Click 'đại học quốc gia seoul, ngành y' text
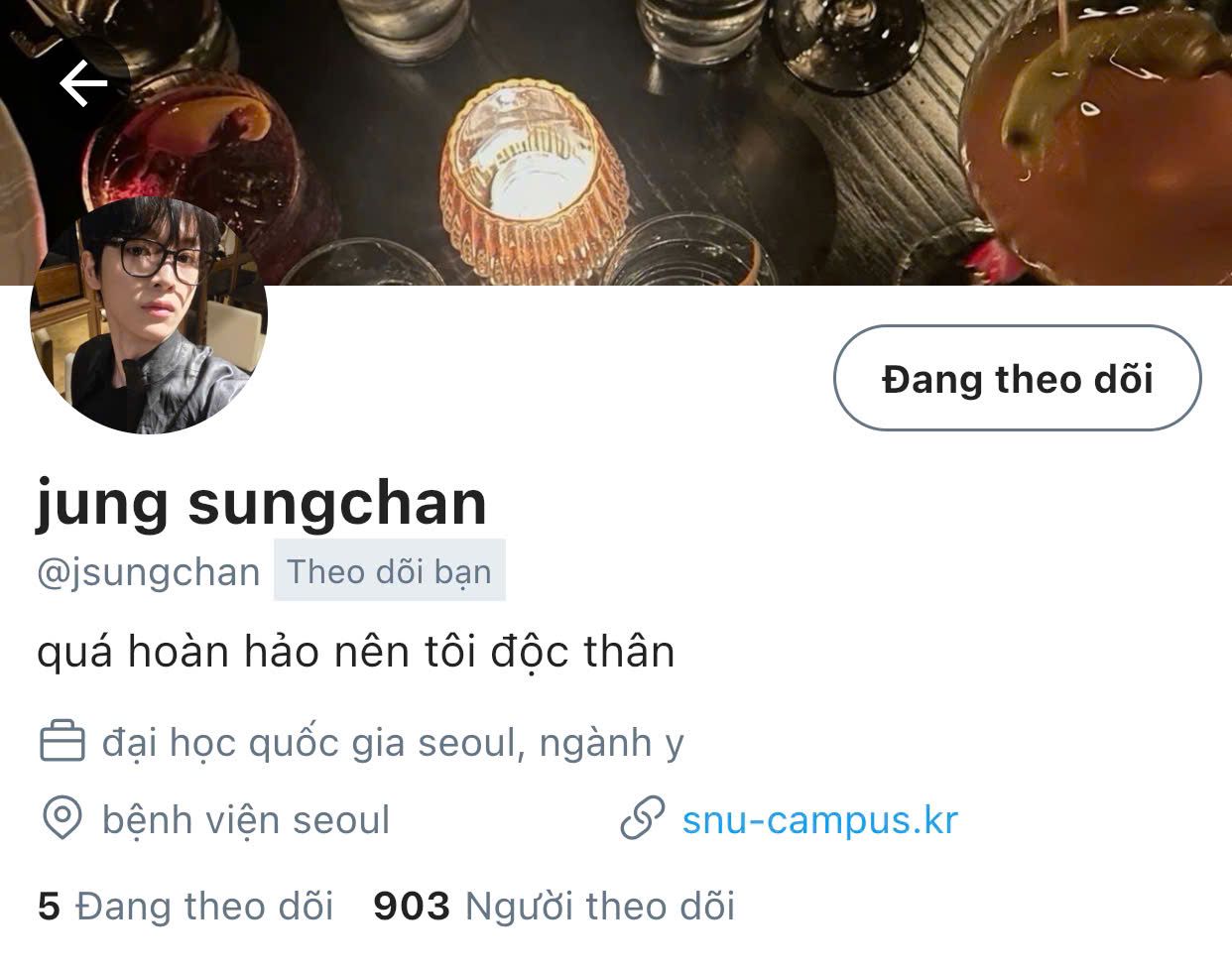1232x973 pixels. (x=393, y=743)
